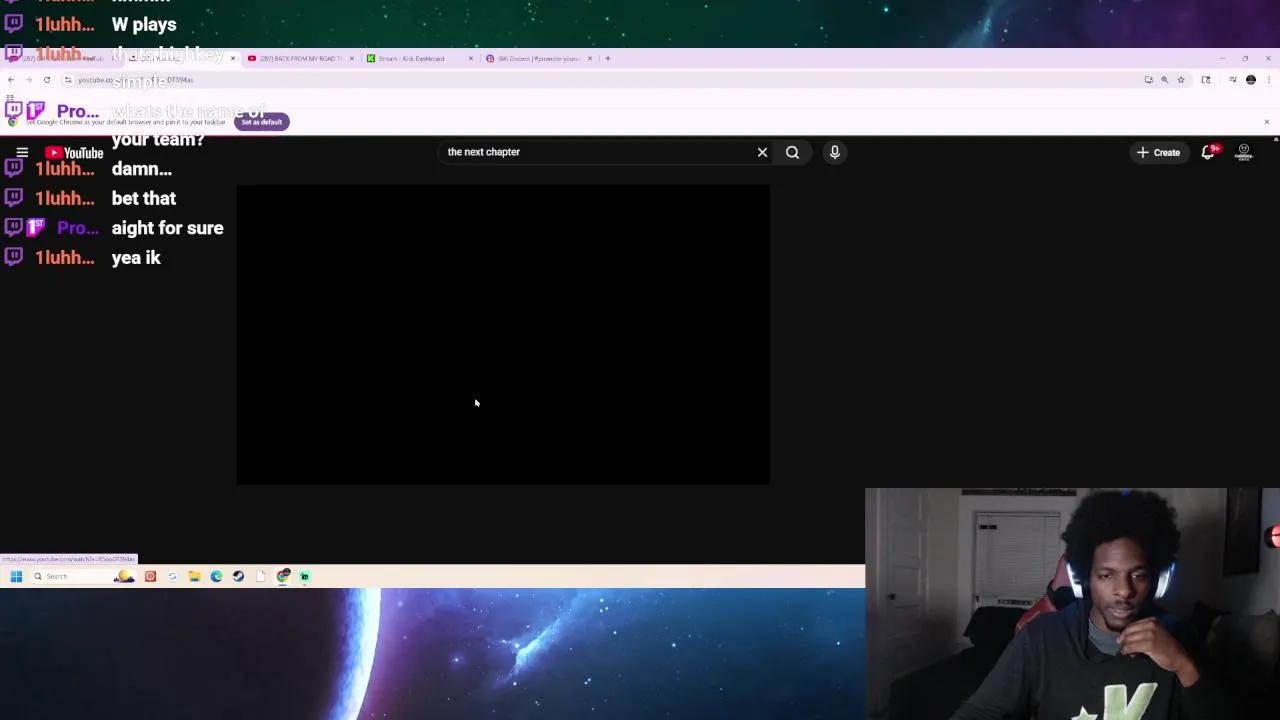Reload the page in Chrome
The height and width of the screenshot is (720, 1280).
[x=46, y=79]
